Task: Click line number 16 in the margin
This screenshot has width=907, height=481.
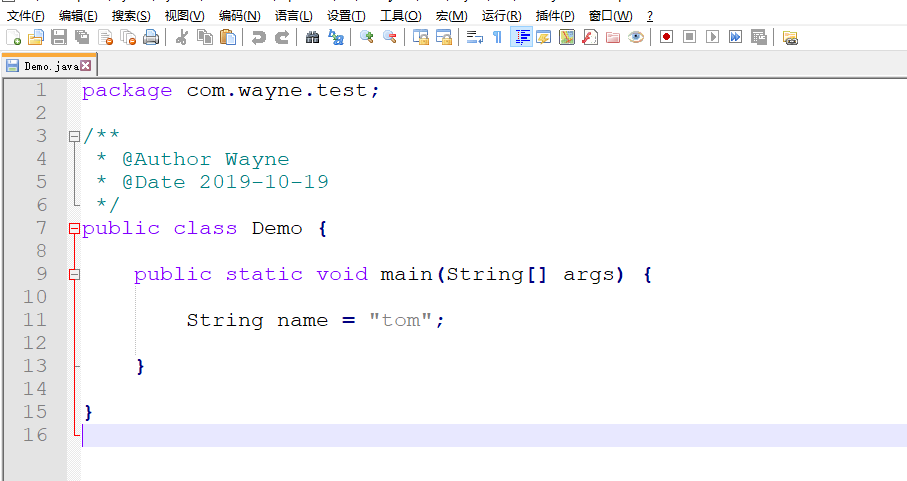Action: [x=35, y=435]
